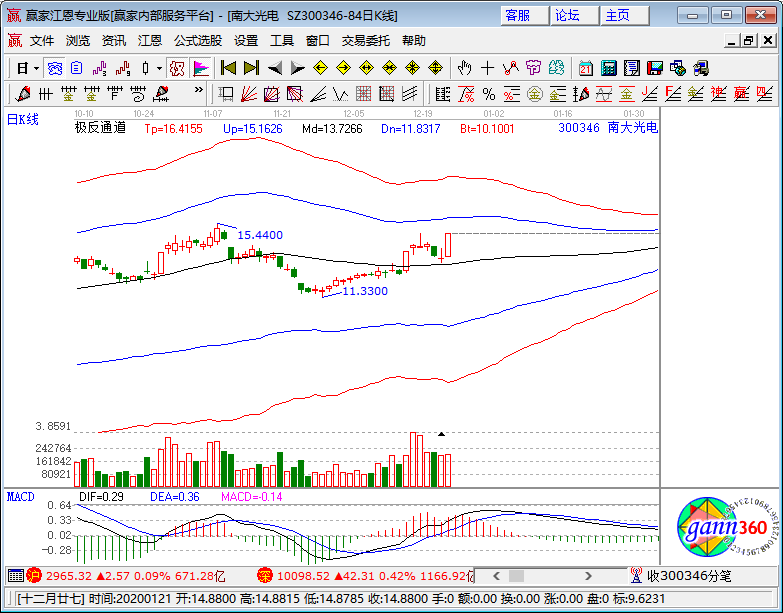This screenshot has width=783, height=613.
Task: Open the 公式选股 menu
Action: 198,41
